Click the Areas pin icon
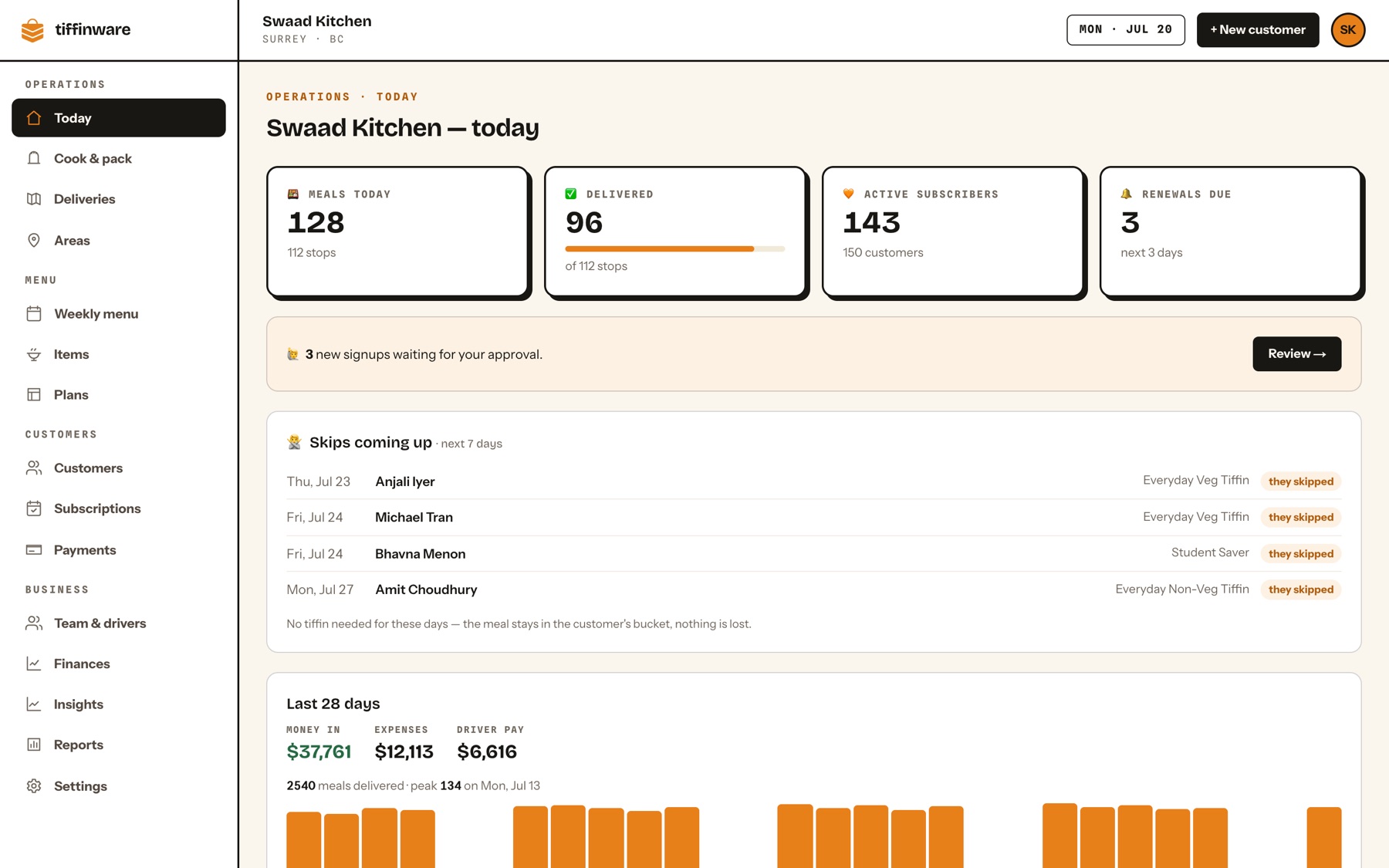Viewport: 1389px width, 868px height. click(x=34, y=241)
